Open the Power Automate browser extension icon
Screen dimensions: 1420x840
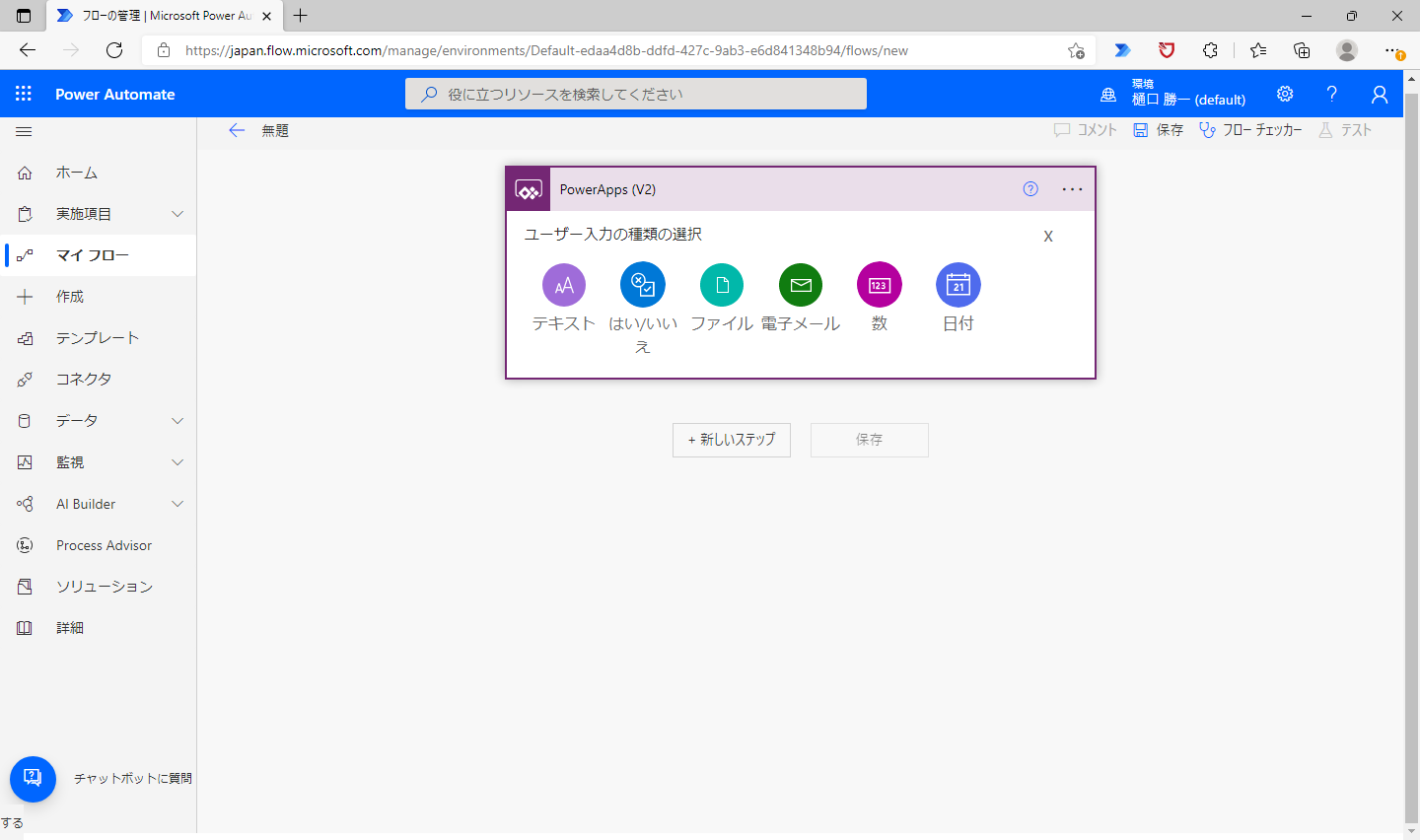(1122, 50)
